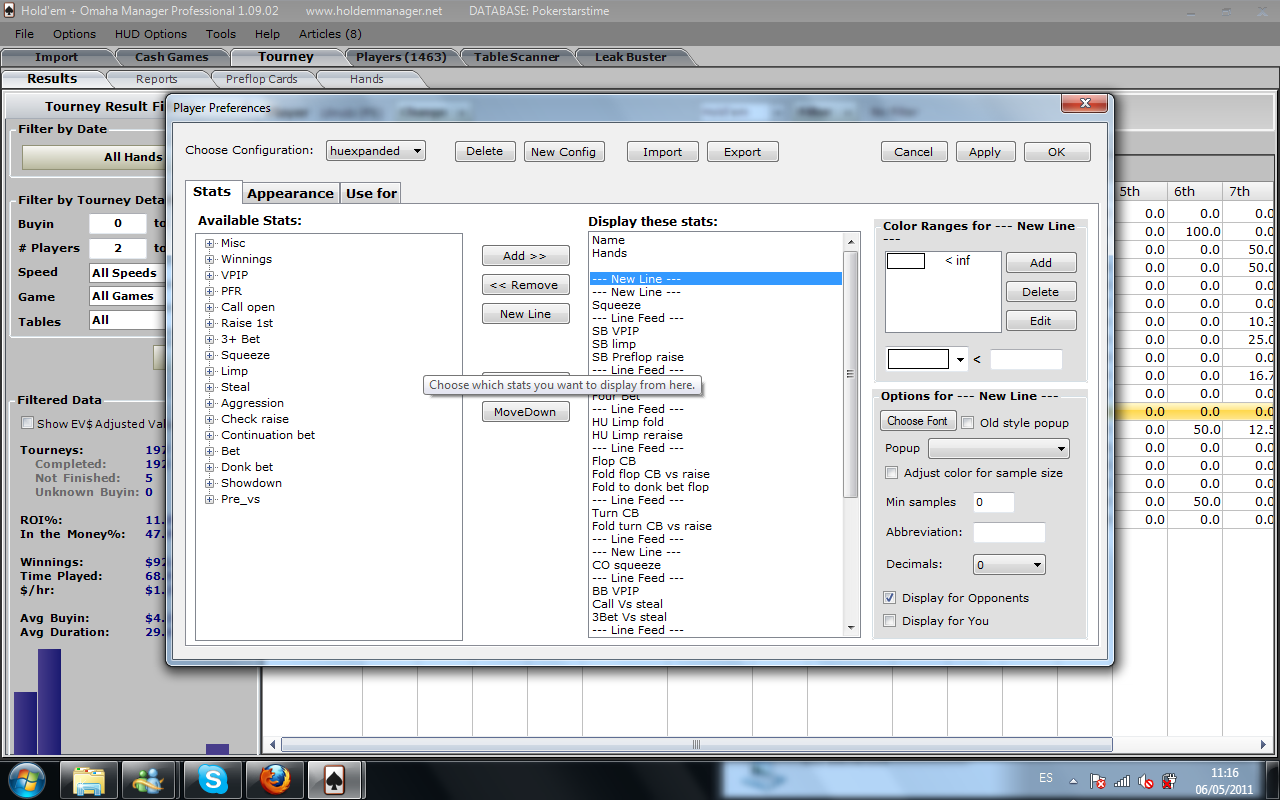Click the Export button
Screen dimensions: 1280x800
point(742,152)
